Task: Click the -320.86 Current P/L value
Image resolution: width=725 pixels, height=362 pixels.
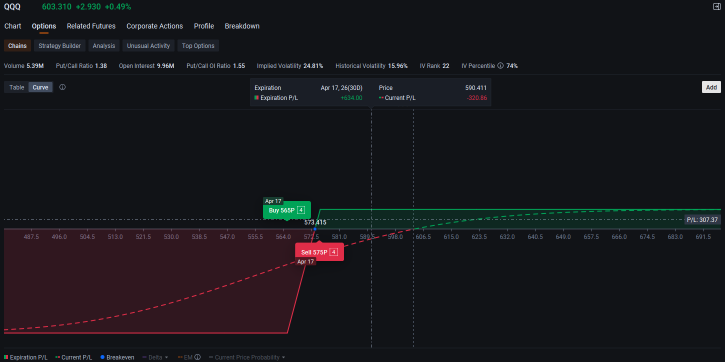Action: (476, 98)
